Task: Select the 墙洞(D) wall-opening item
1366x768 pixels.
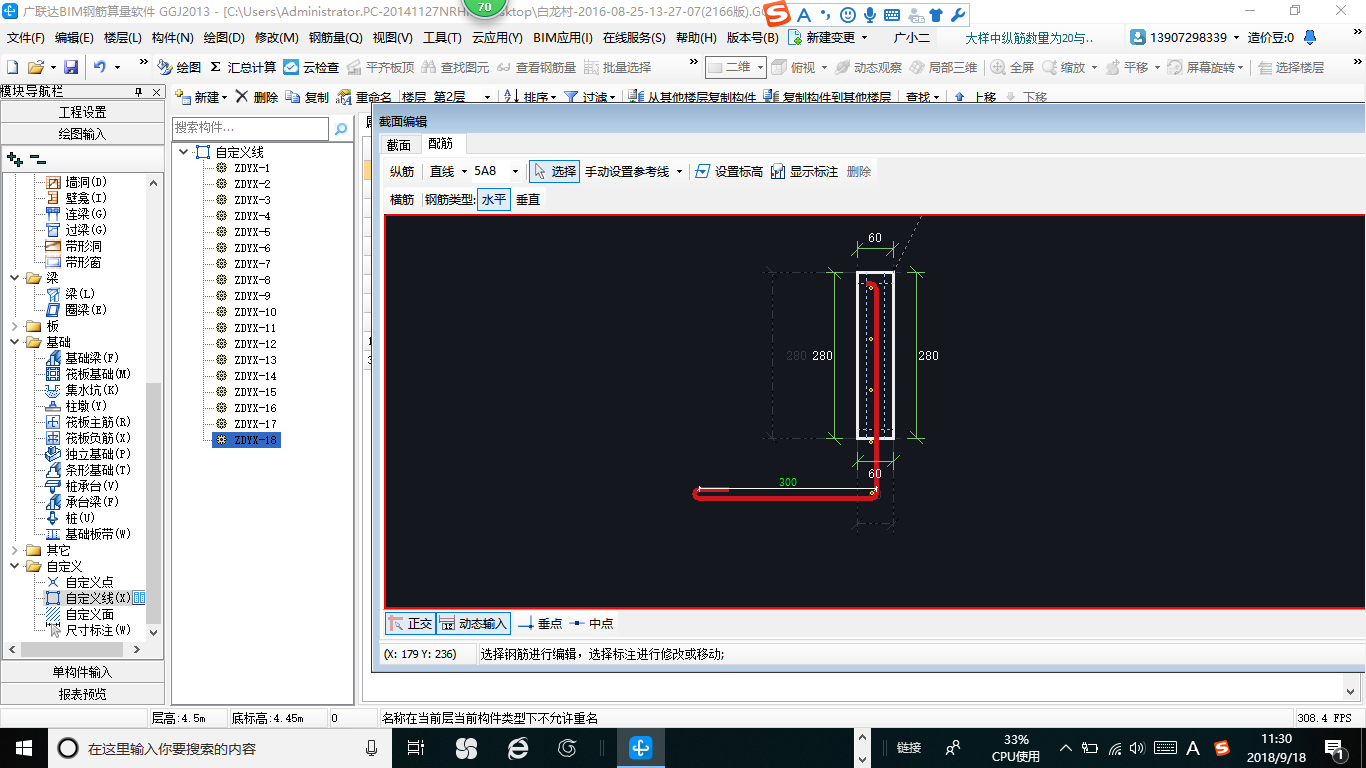Action: [85, 182]
